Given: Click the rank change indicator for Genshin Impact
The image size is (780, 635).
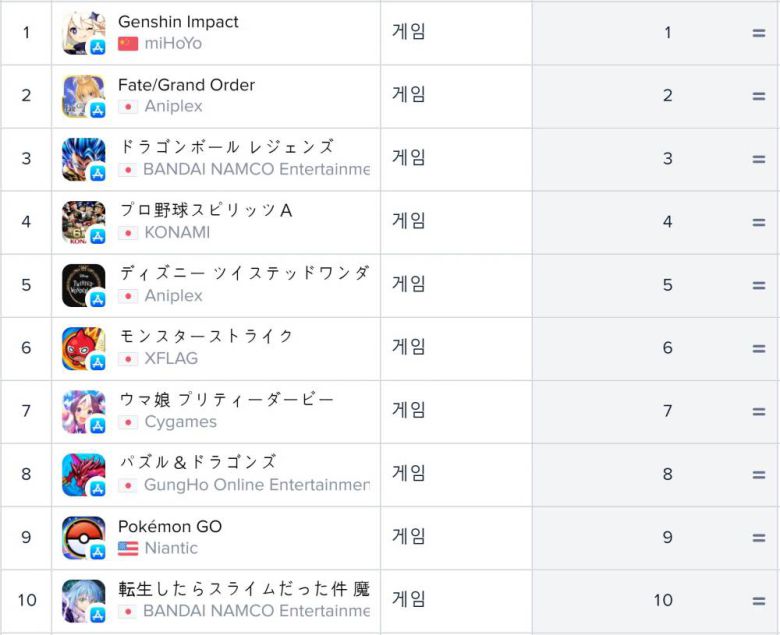Looking at the screenshot, I should click(759, 33).
